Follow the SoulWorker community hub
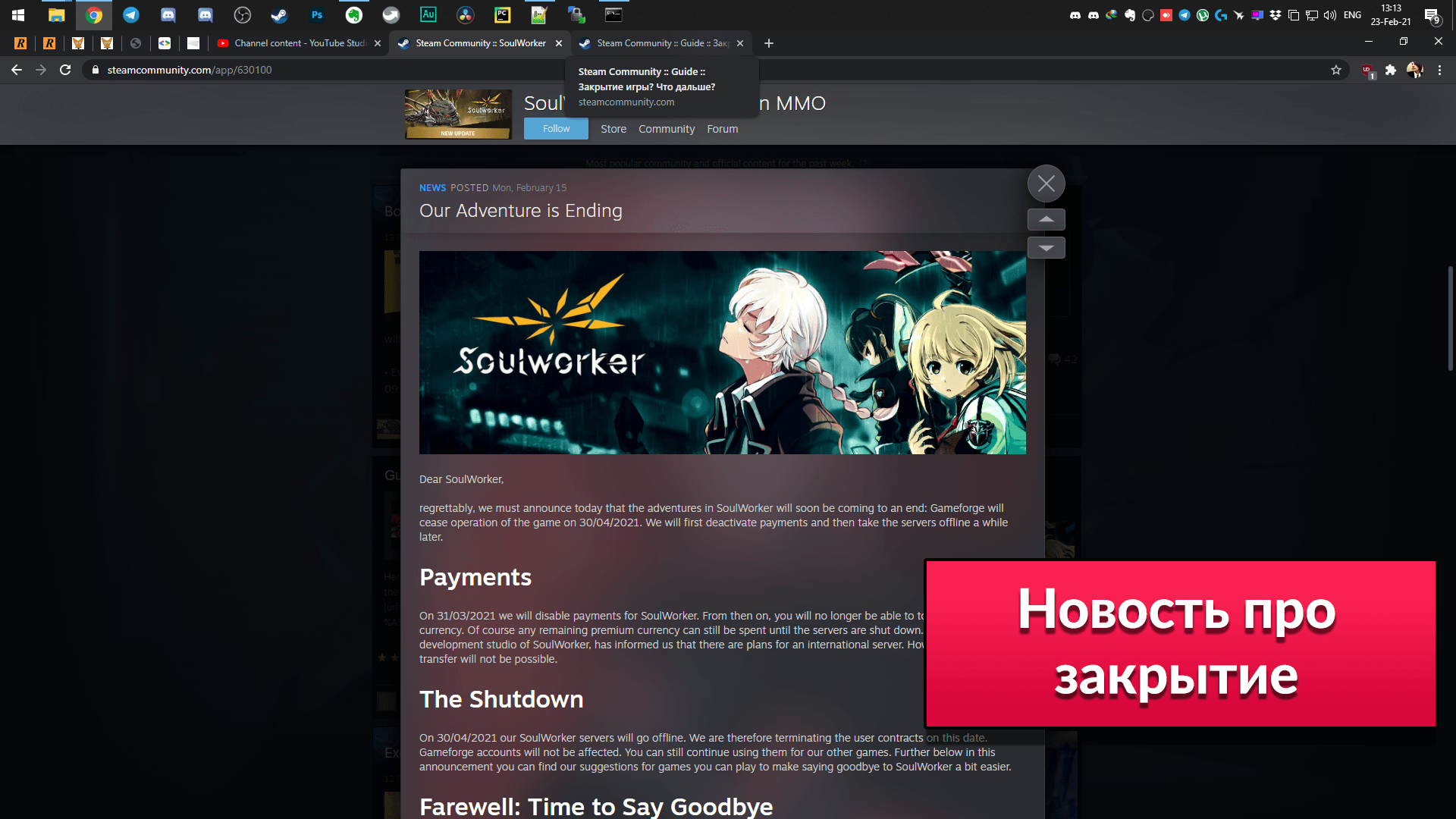Image resolution: width=1456 pixels, height=819 pixels. 556,129
